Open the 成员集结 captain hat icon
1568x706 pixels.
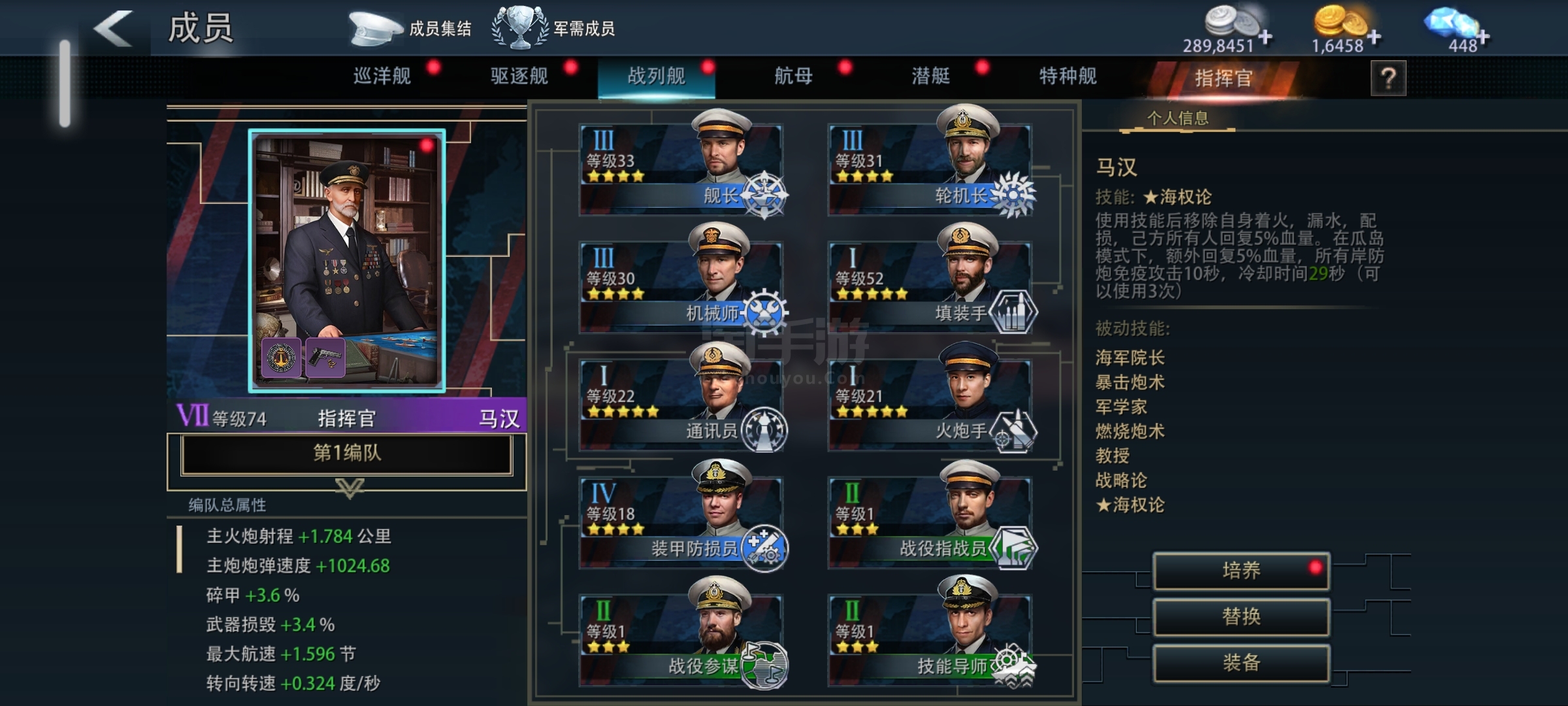pyautogui.click(x=375, y=29)
